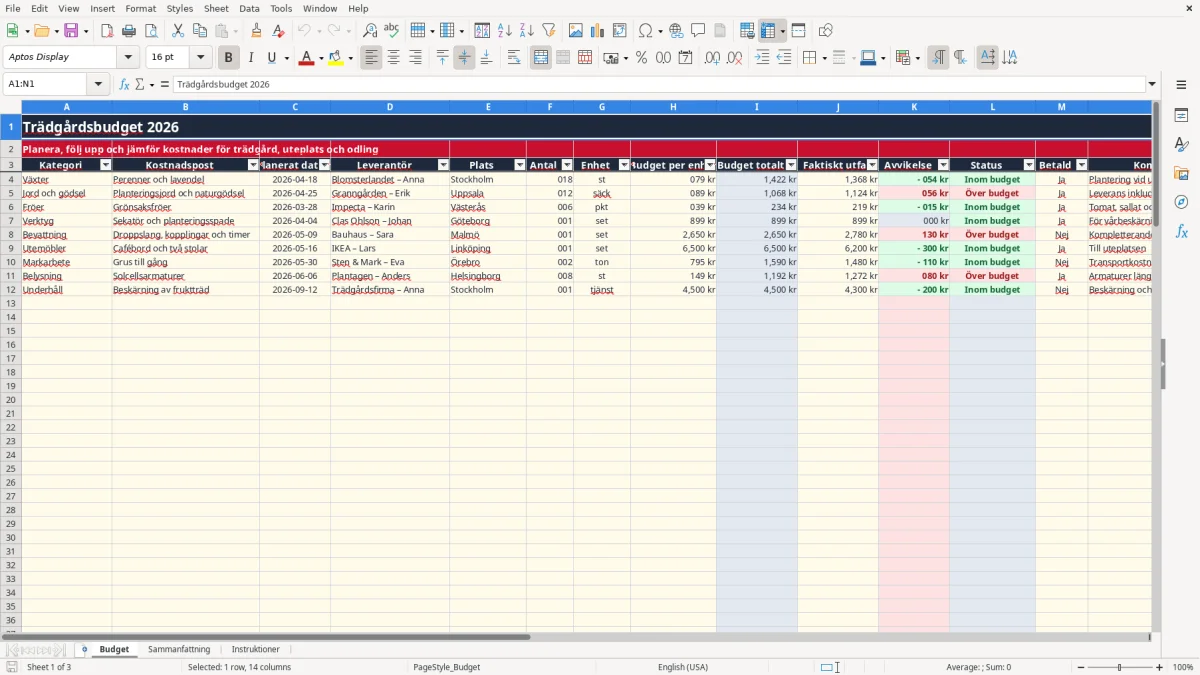
Task: Open the font name dropdown
Action: (128, 58)
